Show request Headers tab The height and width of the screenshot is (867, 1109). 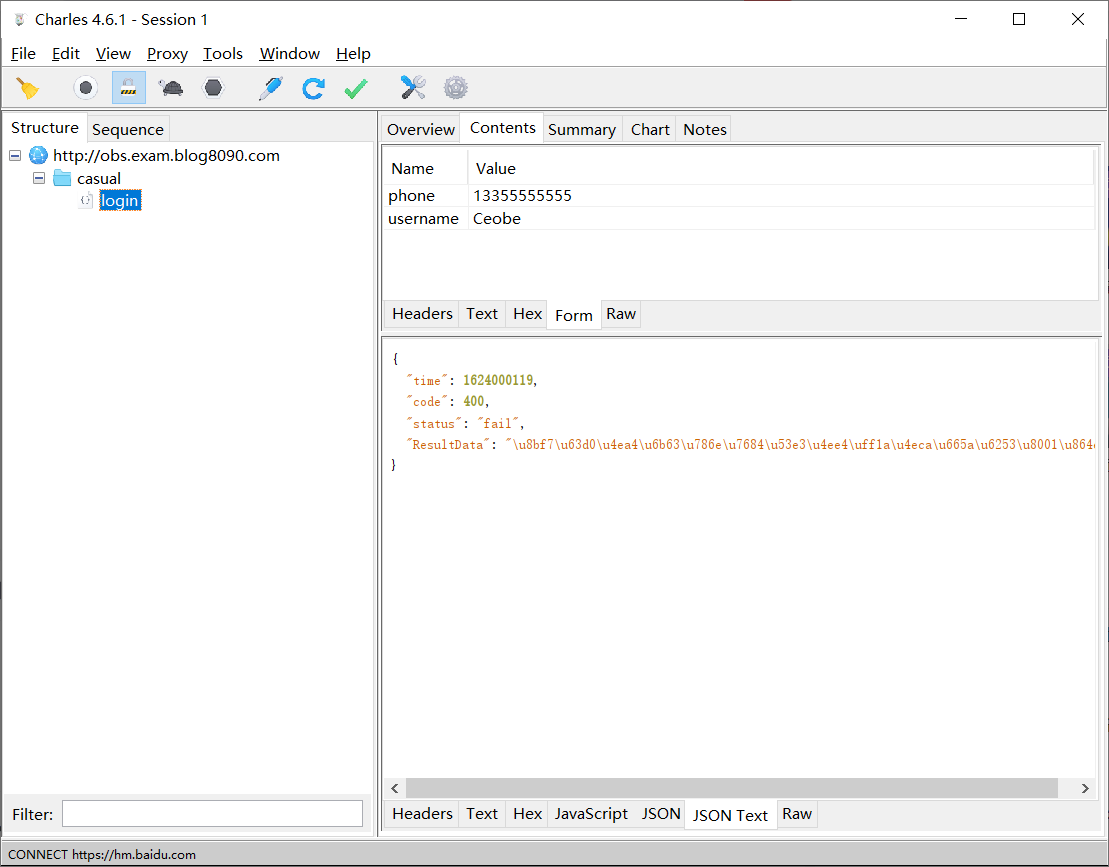tap(422, 314)
